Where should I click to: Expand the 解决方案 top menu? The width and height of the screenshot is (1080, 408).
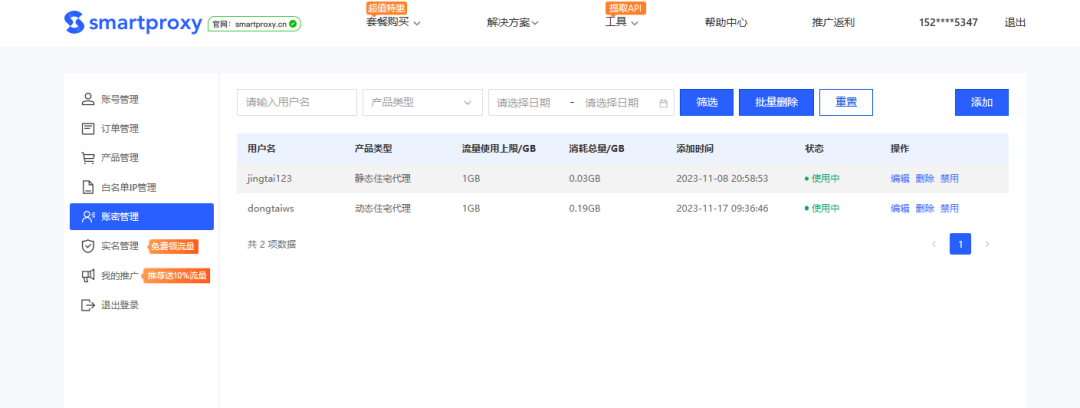point(512,23)
